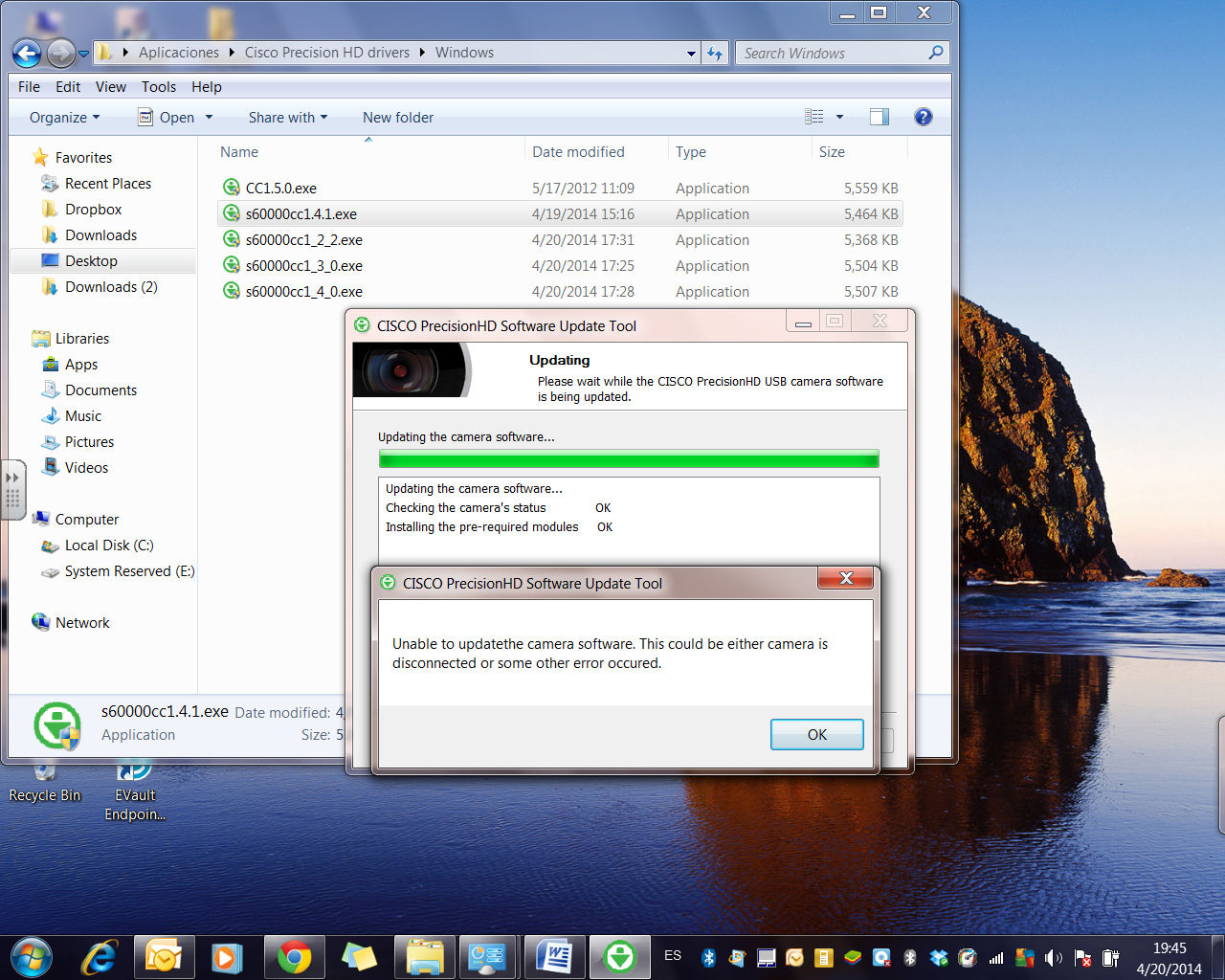Open the View menu
The width and height of the screenshot is (1225, 980).
(111, 86)
